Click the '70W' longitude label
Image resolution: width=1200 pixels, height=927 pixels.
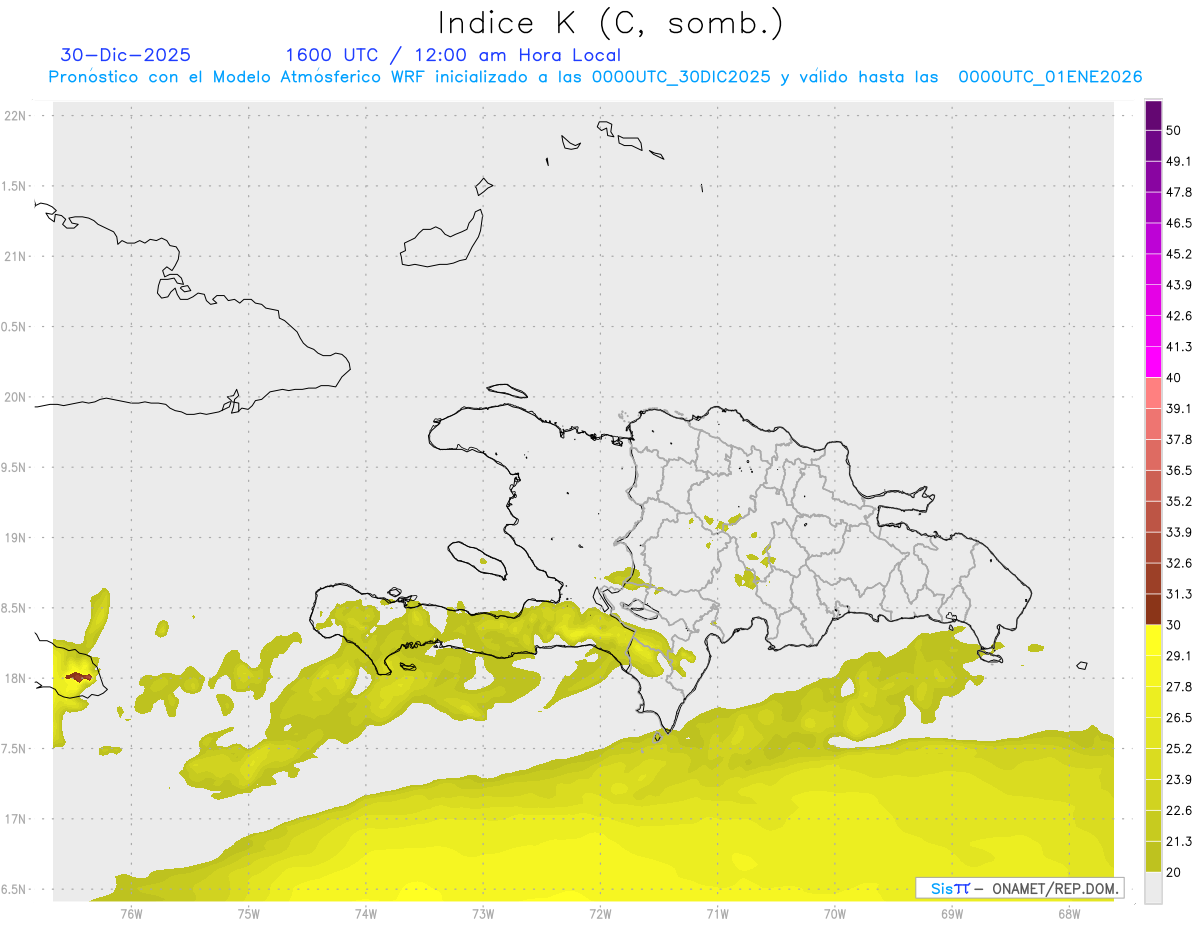[835, 913]
